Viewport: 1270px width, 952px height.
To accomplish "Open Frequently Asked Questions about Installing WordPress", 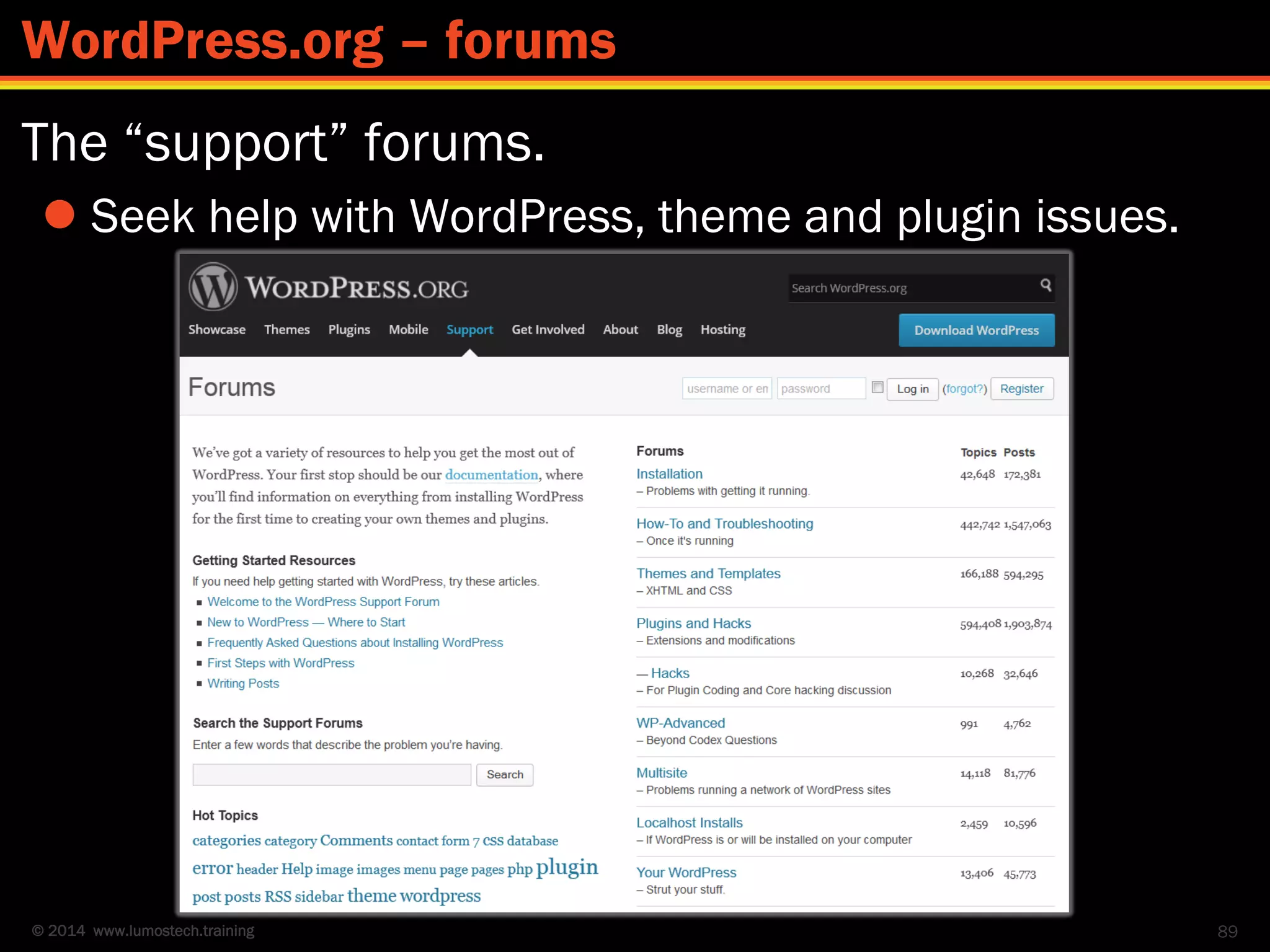I will click(x=355, y=643).
